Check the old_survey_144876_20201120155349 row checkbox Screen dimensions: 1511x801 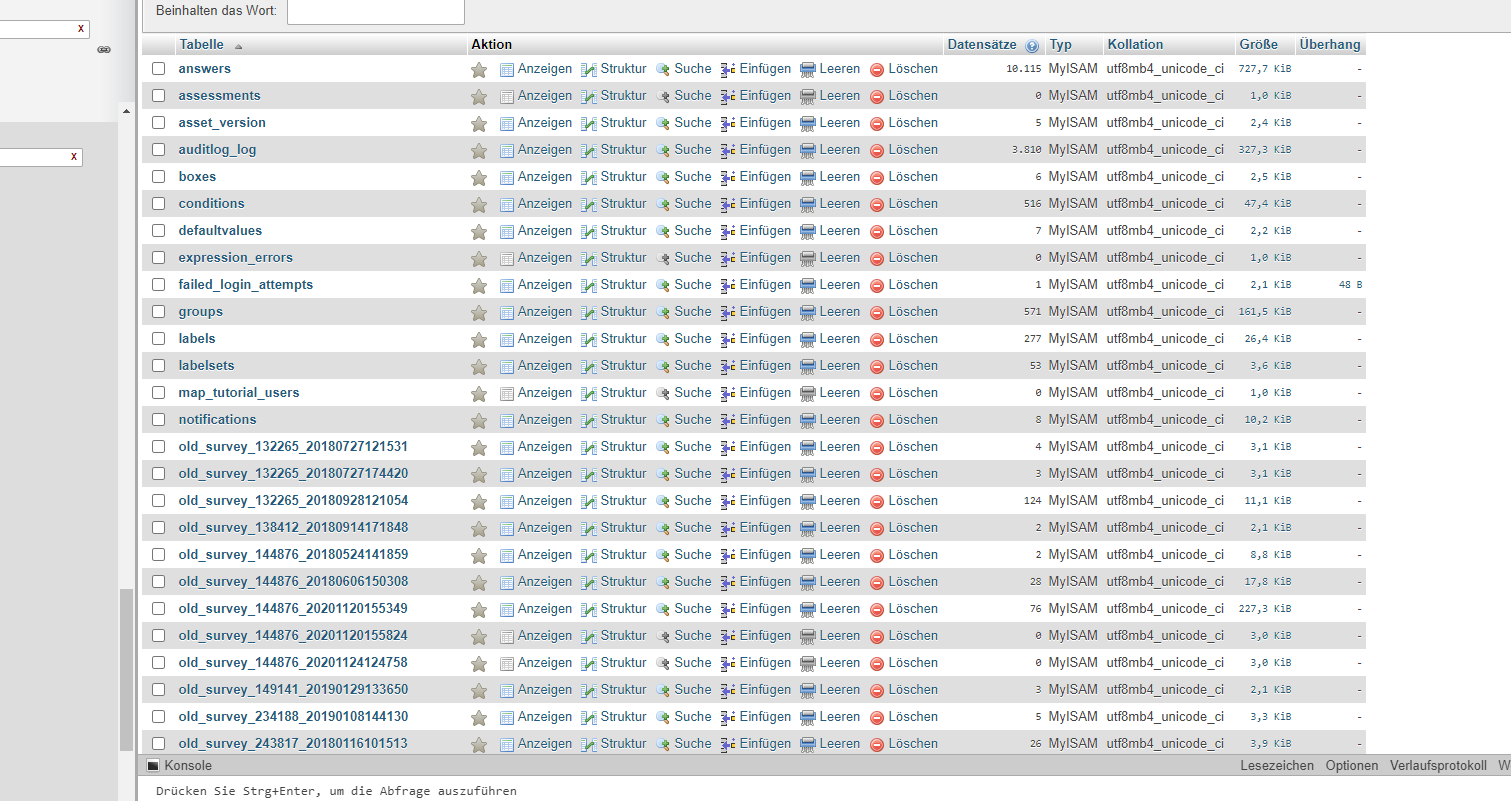pyautogui.click(x=158, y=609)
